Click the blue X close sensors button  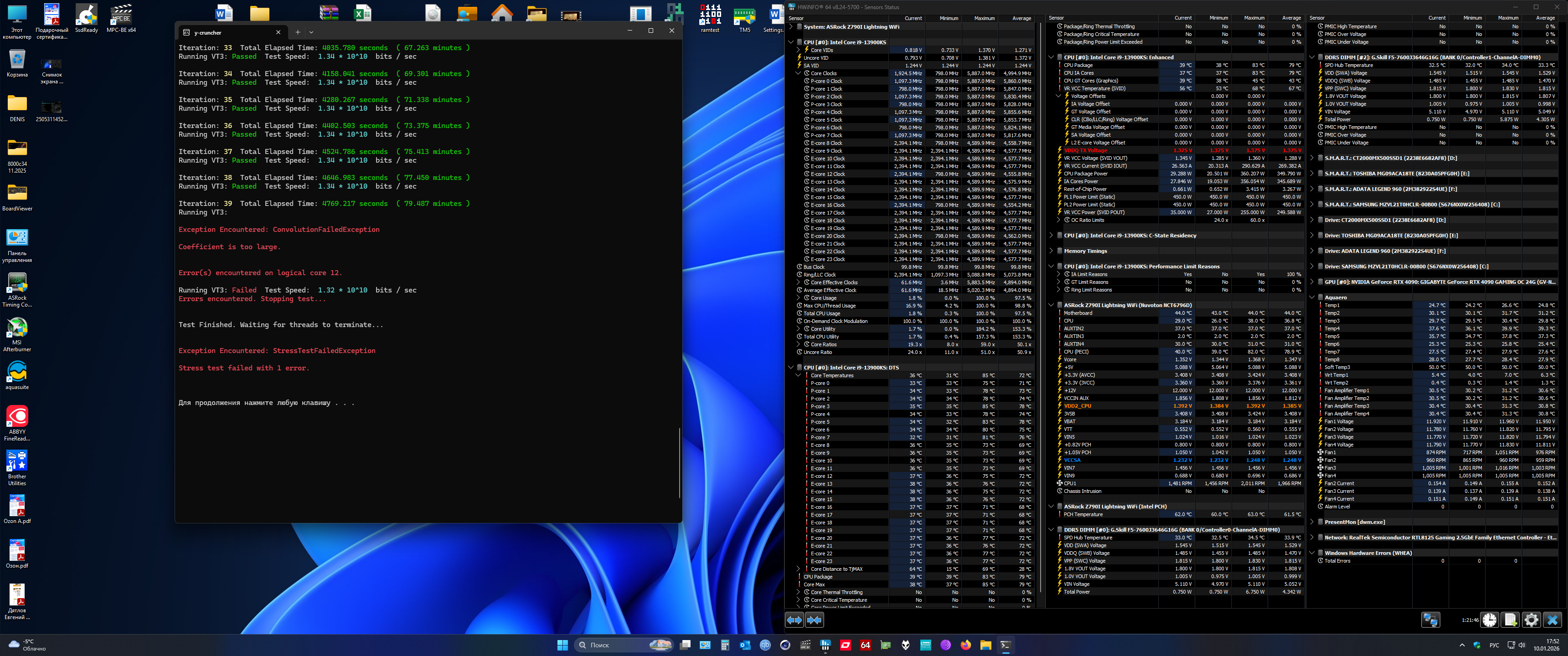click(1552, 620)
